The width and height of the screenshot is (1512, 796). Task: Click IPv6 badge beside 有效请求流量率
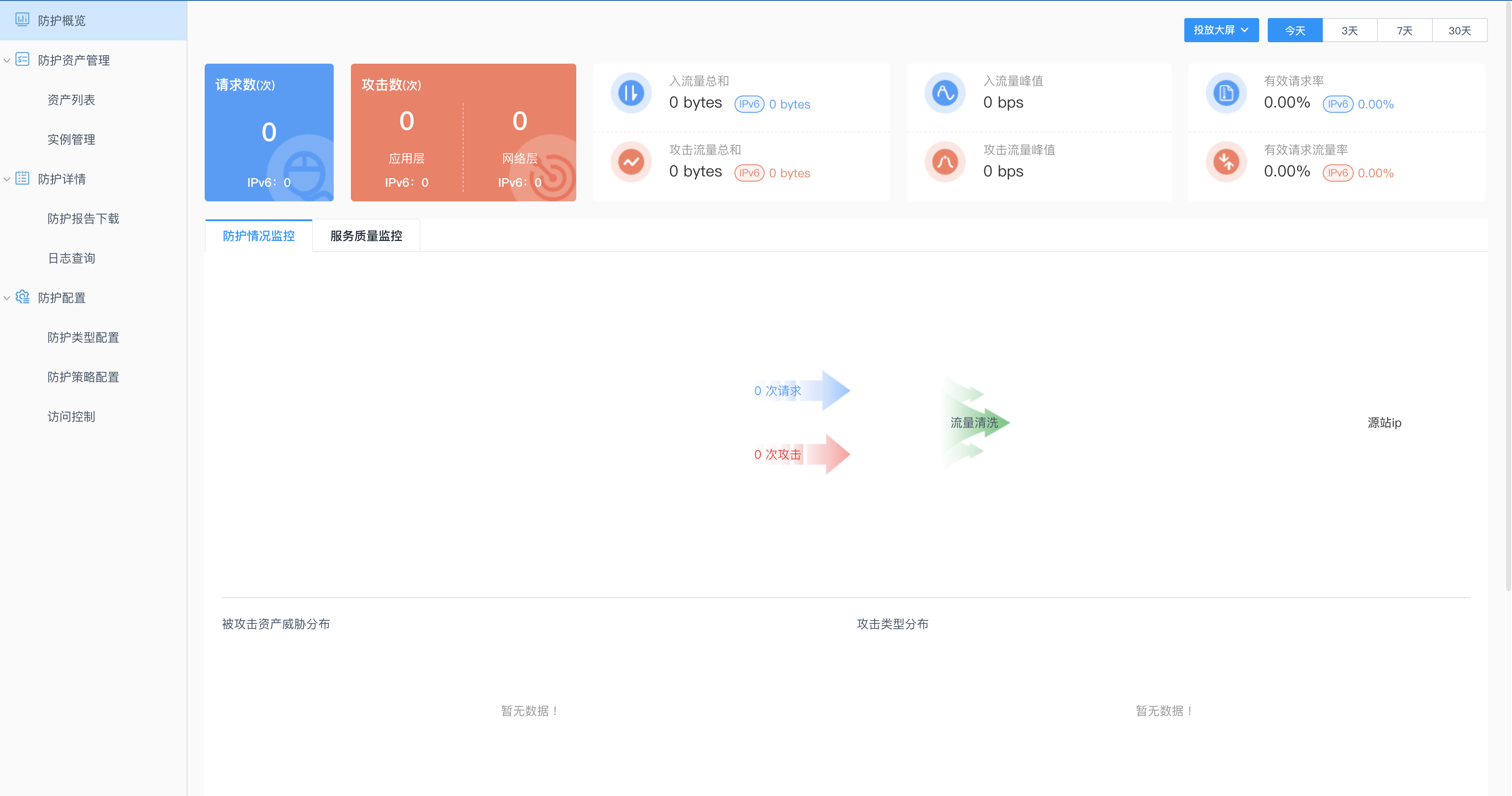point(1338,173)
